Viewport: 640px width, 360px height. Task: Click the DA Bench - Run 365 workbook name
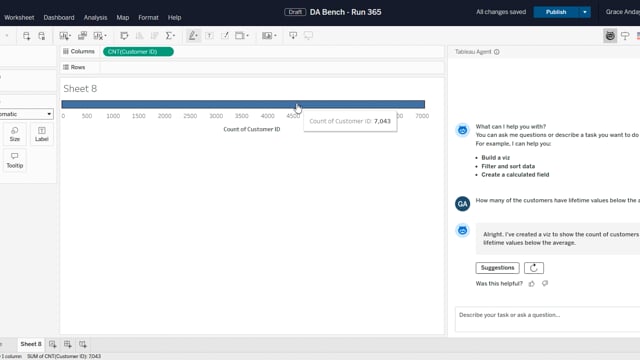pos(345,12)
